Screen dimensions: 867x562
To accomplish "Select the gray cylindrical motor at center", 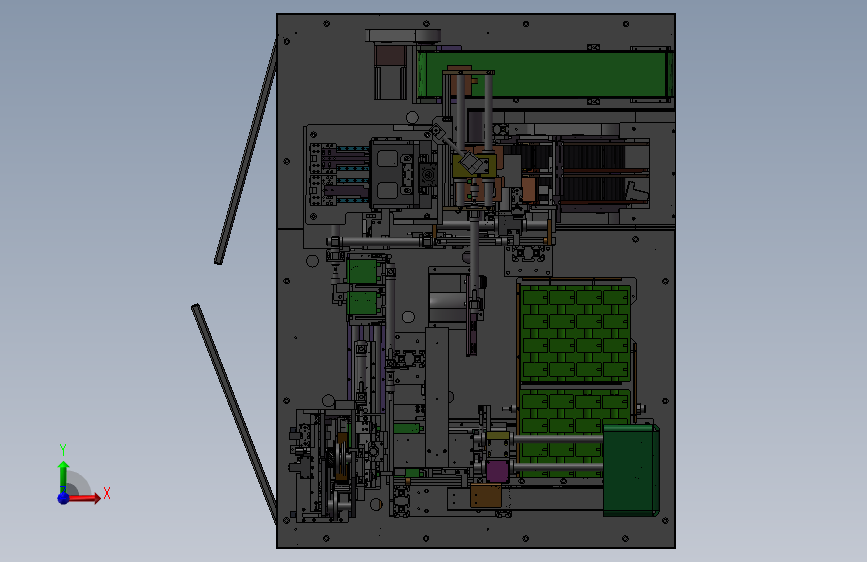I will click(x=447, y=300).
